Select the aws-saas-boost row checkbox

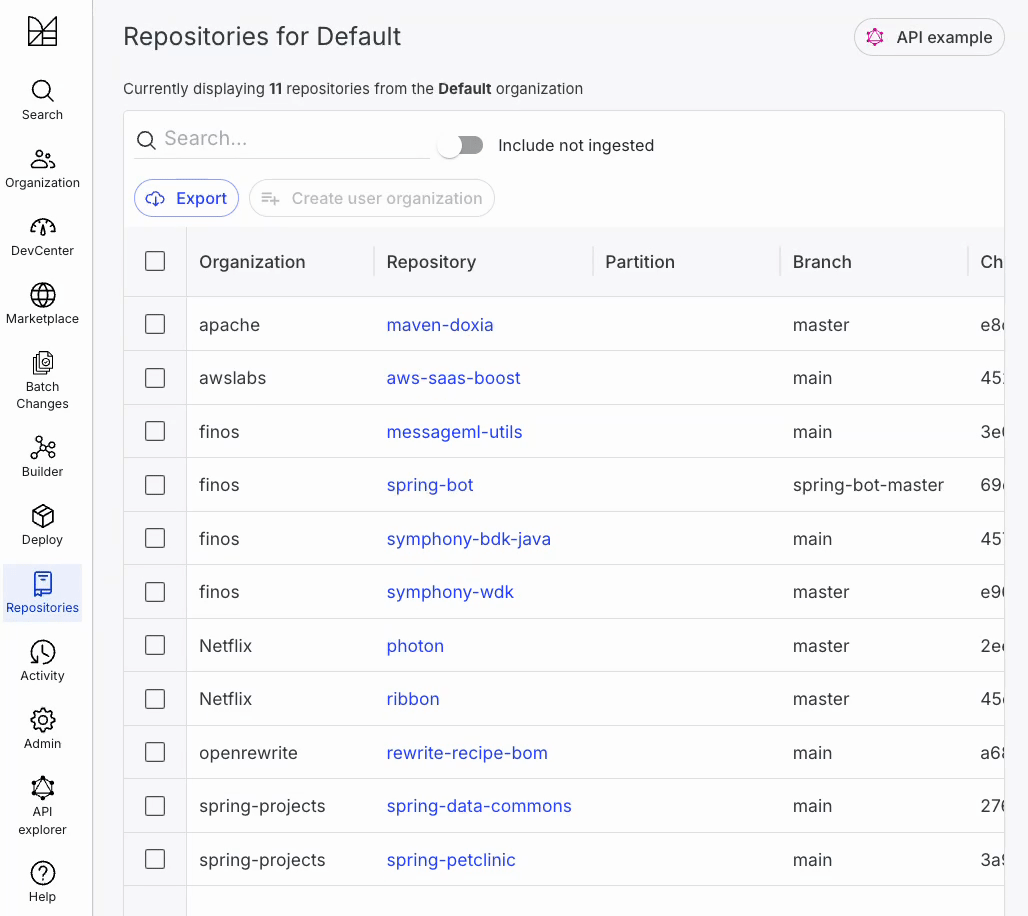click(155, 378)
